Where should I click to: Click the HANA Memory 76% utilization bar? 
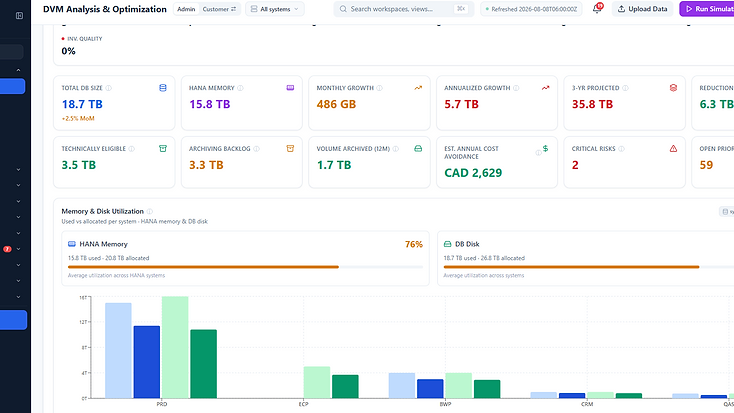click(245, 267)
